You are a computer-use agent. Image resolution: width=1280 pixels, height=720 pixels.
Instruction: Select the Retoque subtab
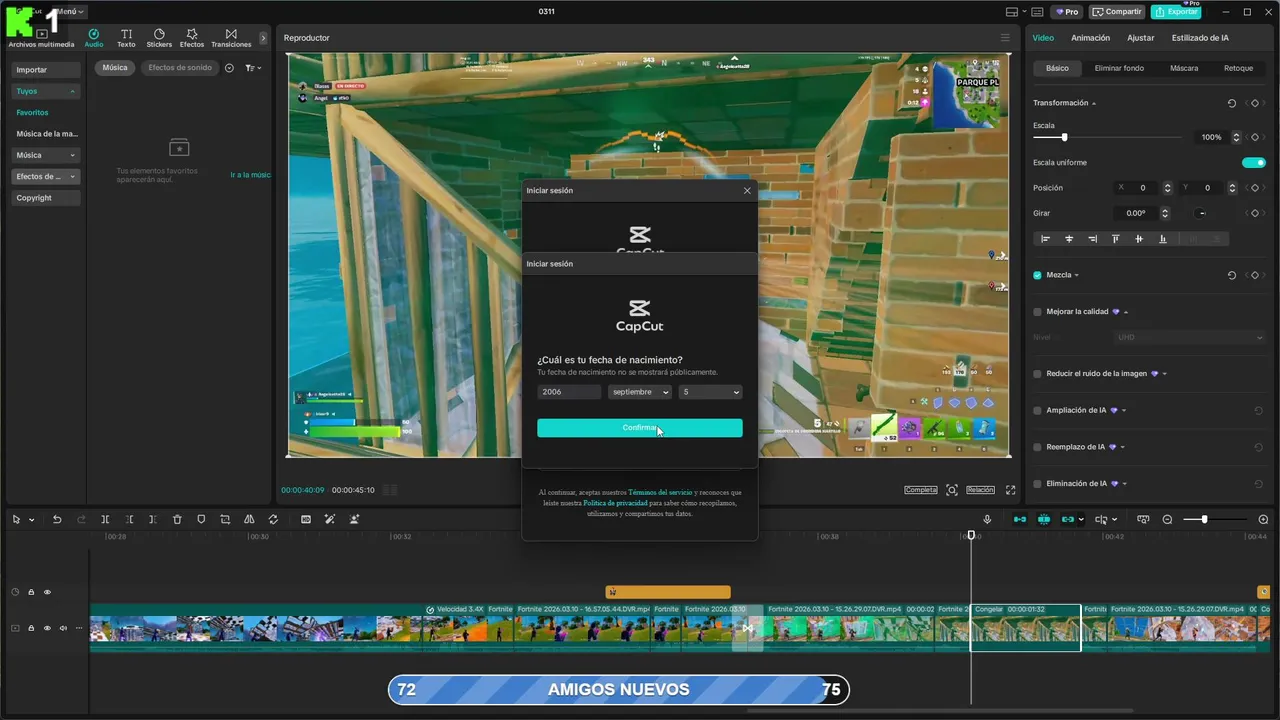(x=1238, y=68)
